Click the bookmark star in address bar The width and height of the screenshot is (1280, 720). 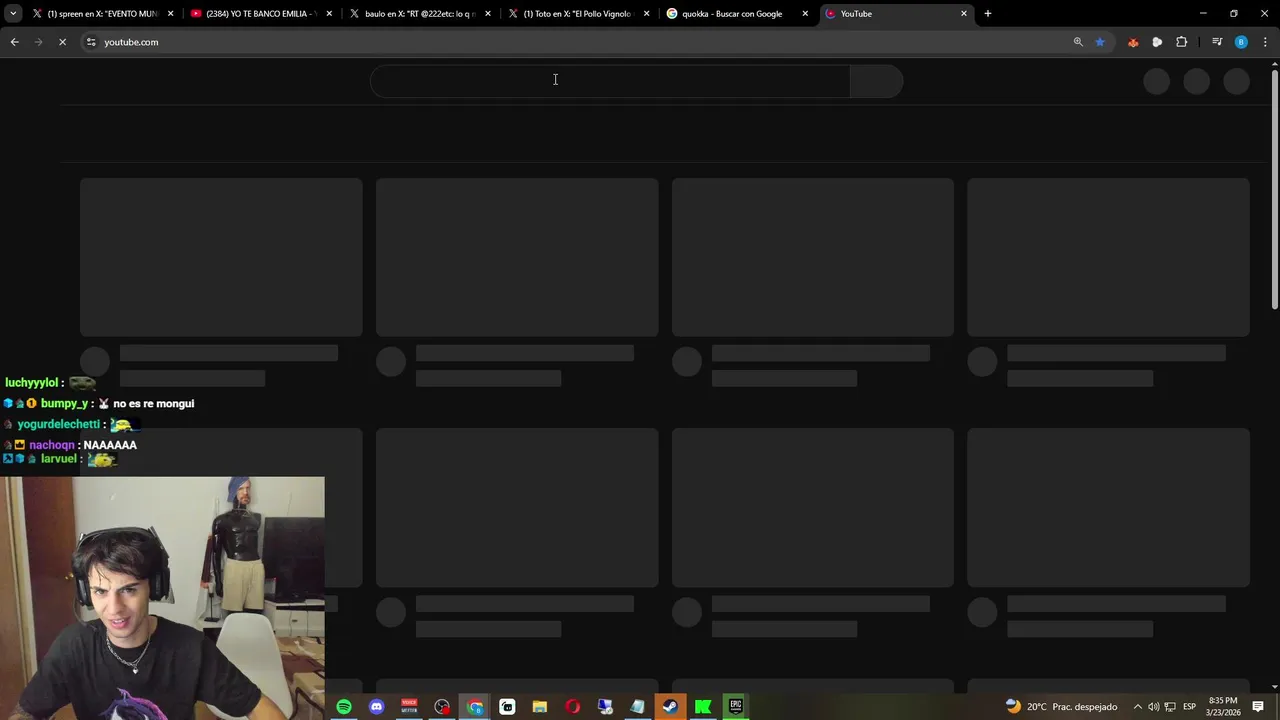[x=1100, y=42]
